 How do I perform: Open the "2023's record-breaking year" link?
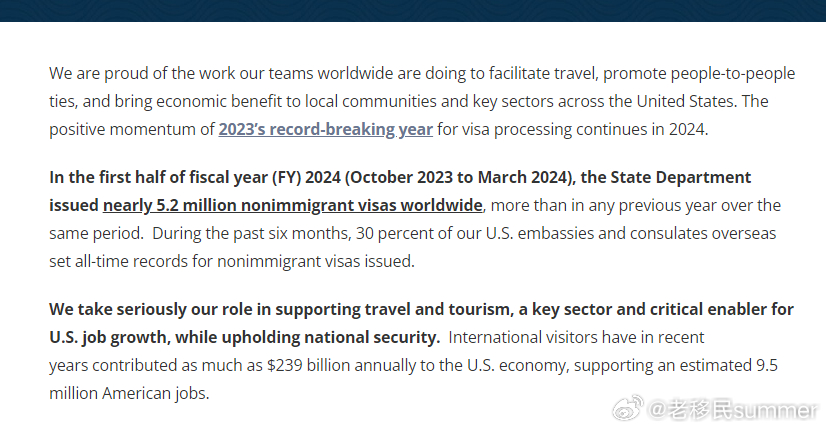[326, 130]
